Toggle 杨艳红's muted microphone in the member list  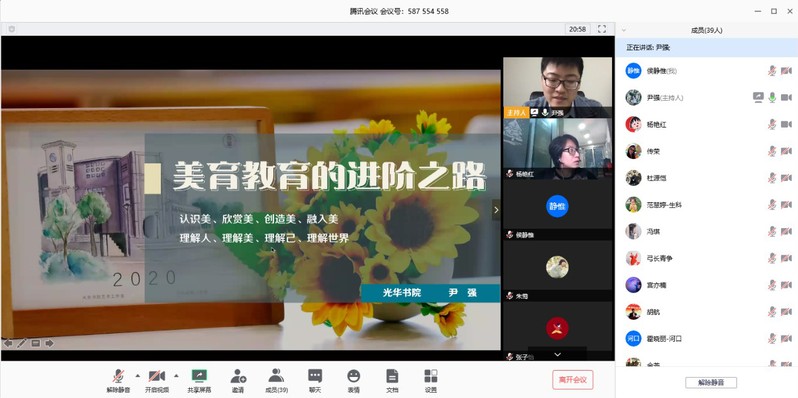(772, 124)
